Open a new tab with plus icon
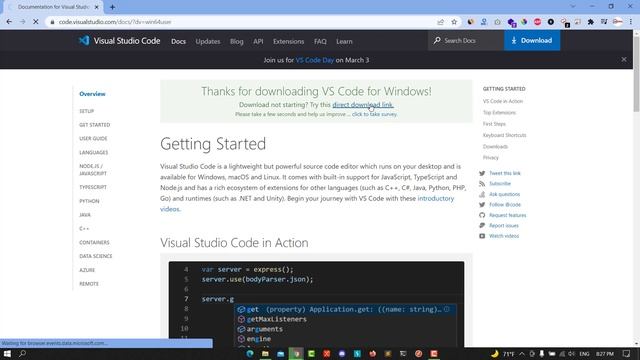This screenshot has height=360, width=640. click(112, 7)
